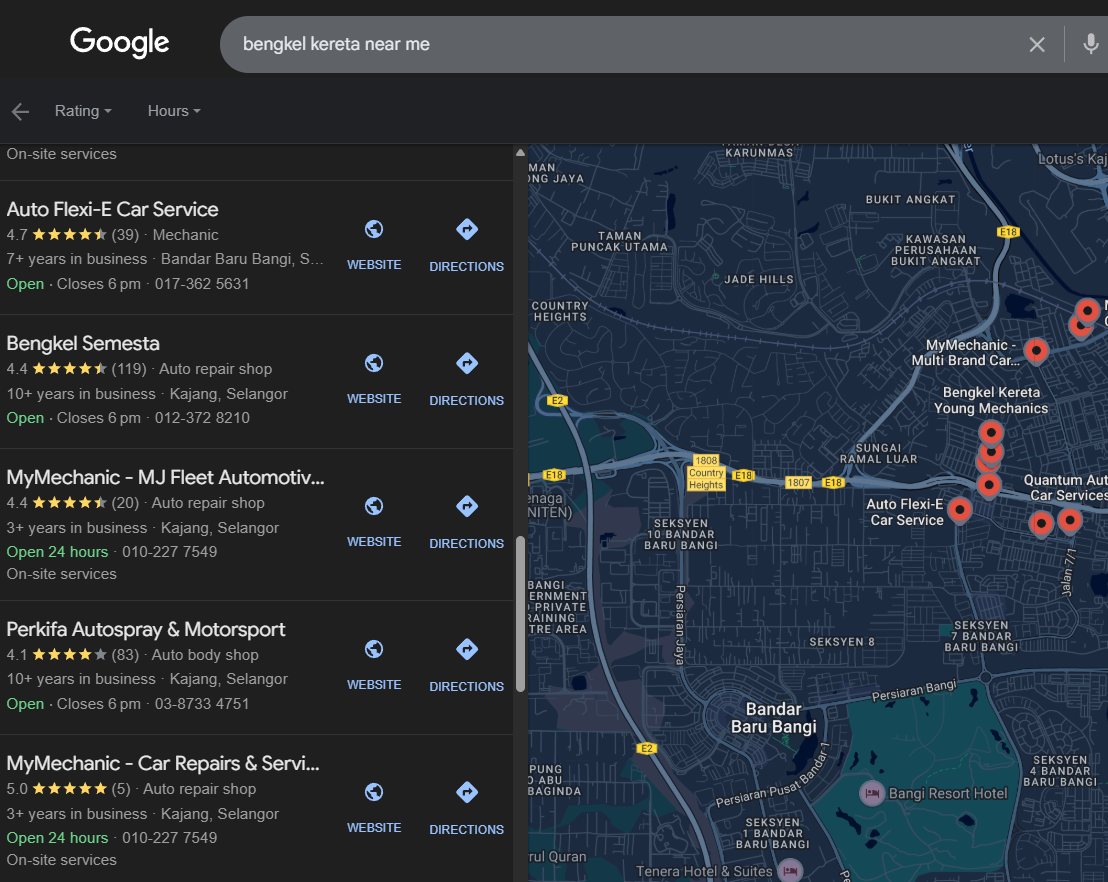Image resolution: width=1108 pixels, height=882 pixels.
Task: Open the Auto Flexi-E Car Service listing title
Action: click(112, 209)
